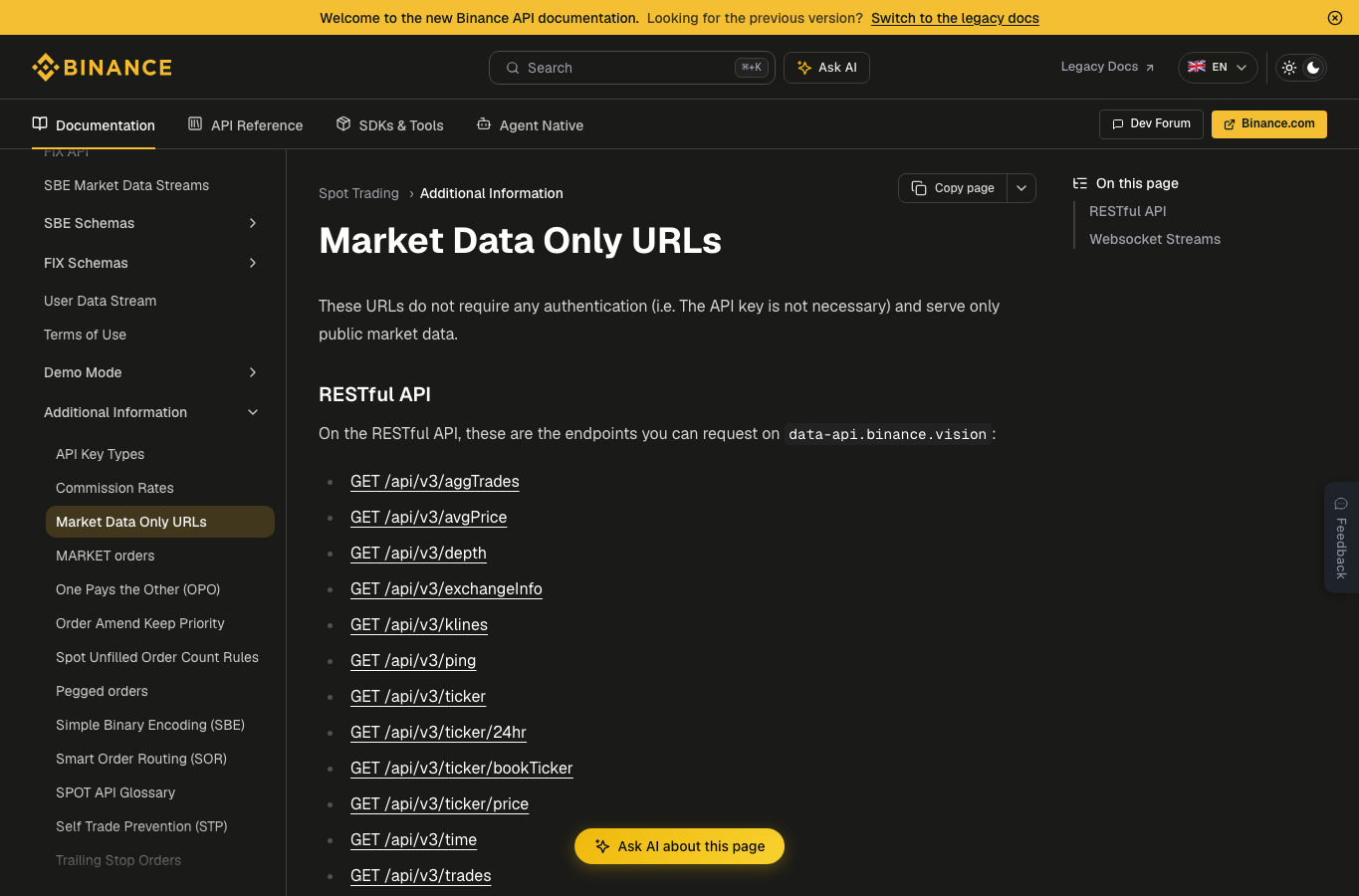The width and height of the screenshot is (1359, 896).
Task: Open GET /api/v3/aggTrades link
Action: tap(434, 482)
